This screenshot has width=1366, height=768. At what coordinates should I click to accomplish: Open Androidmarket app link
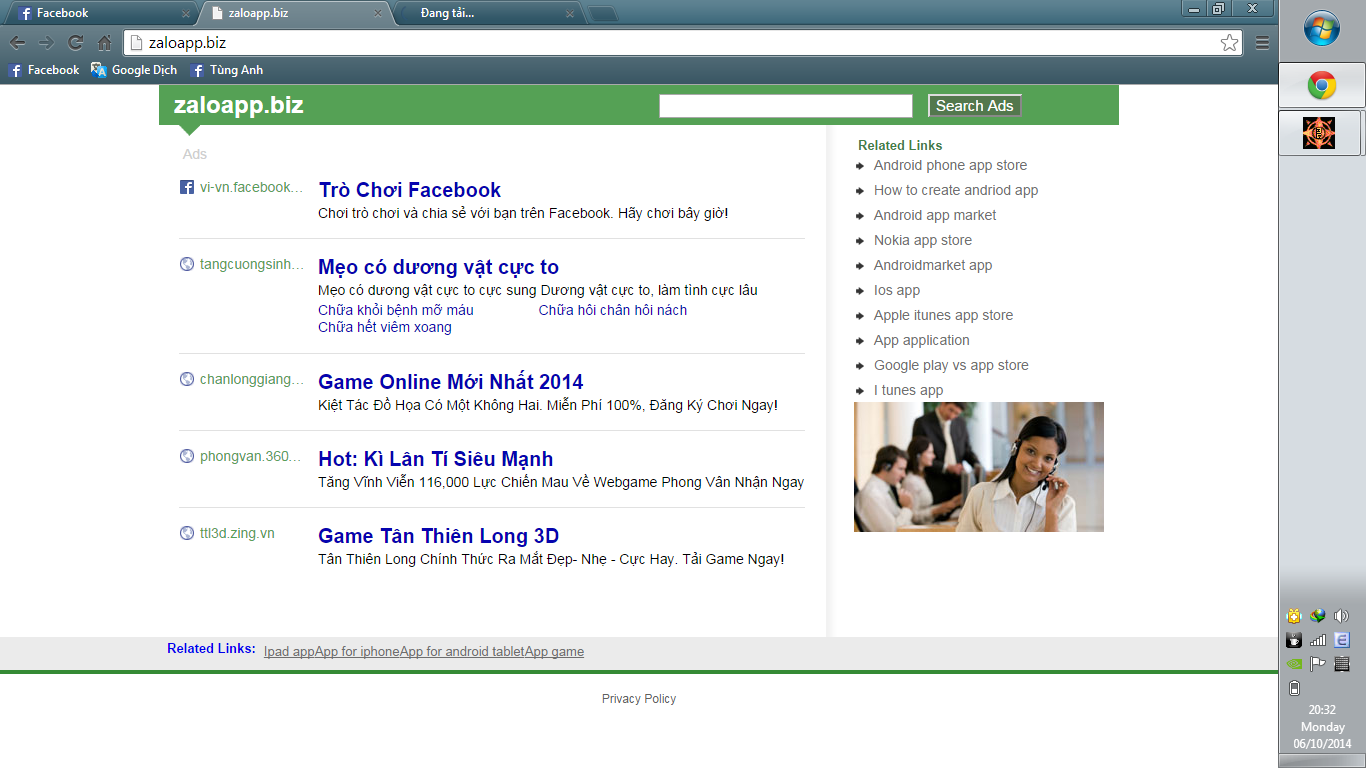tap(933, 265)
